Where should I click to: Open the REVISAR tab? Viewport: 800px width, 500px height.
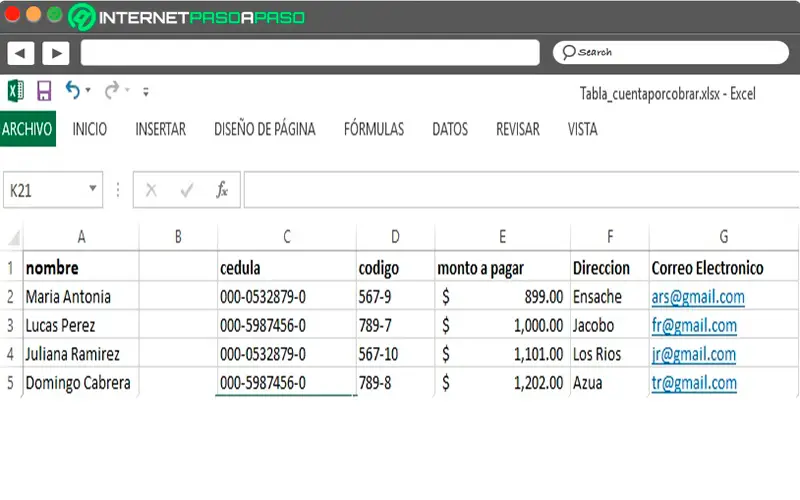tap(518, 129)
